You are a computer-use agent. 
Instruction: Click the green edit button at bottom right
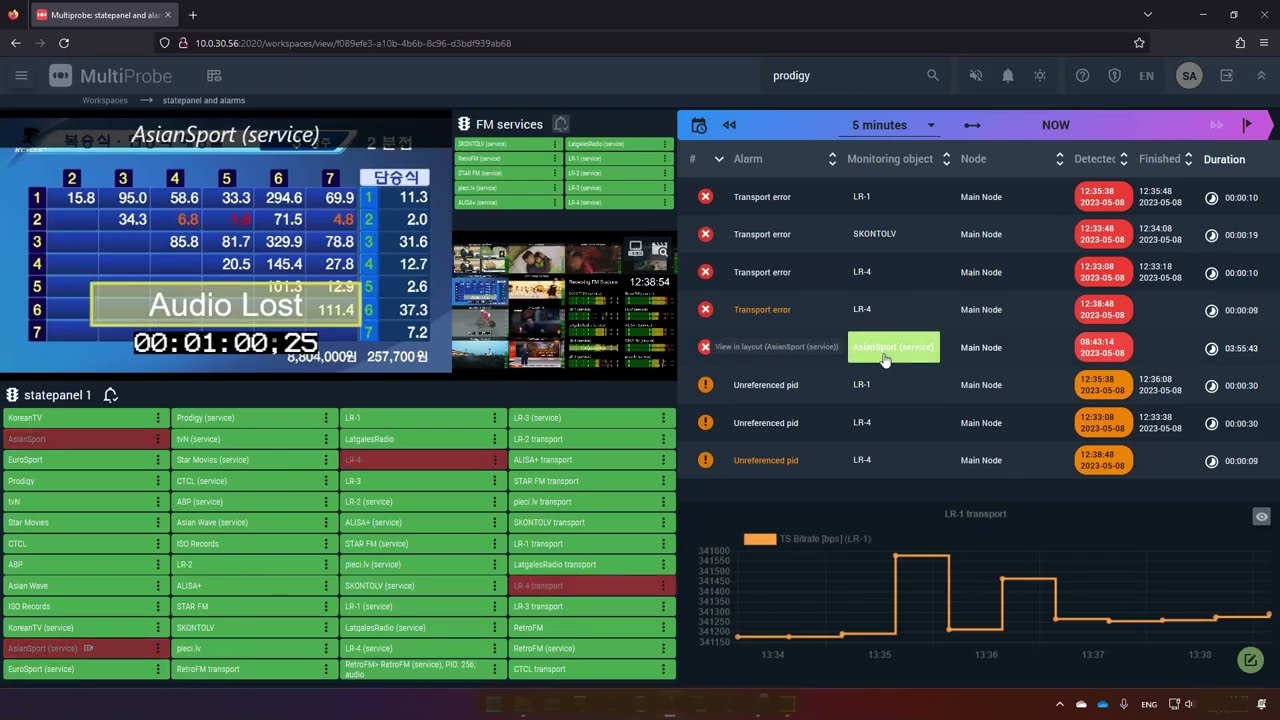(x=1249, y=660)
